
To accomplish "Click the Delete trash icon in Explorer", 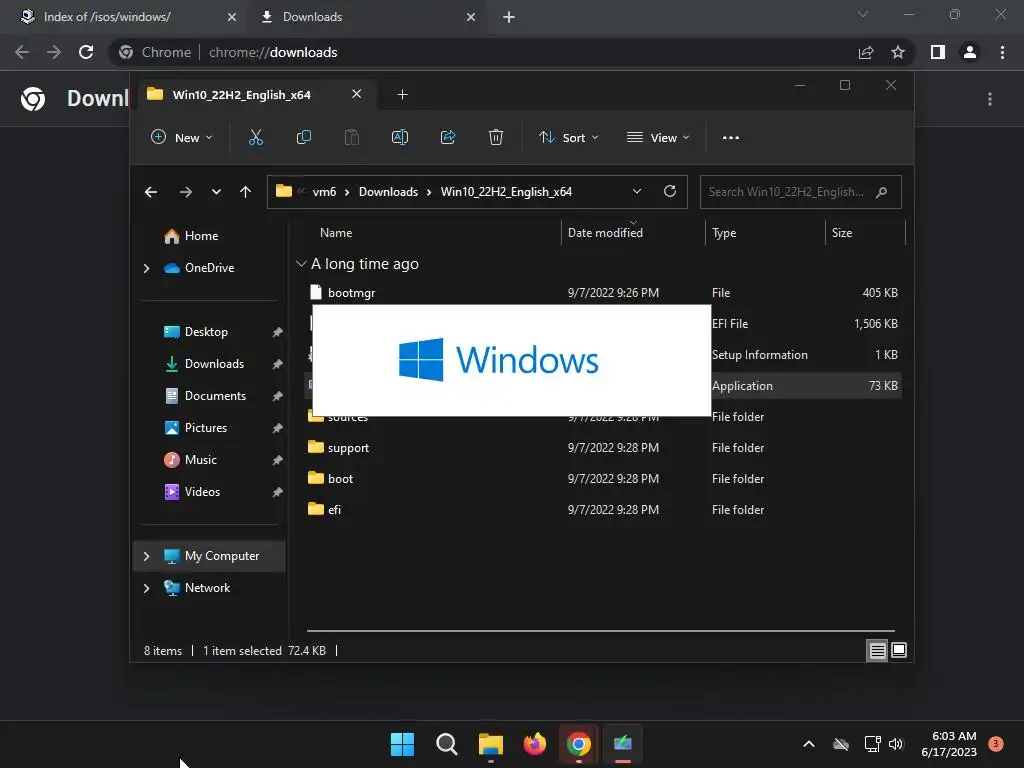I will 496,137.
